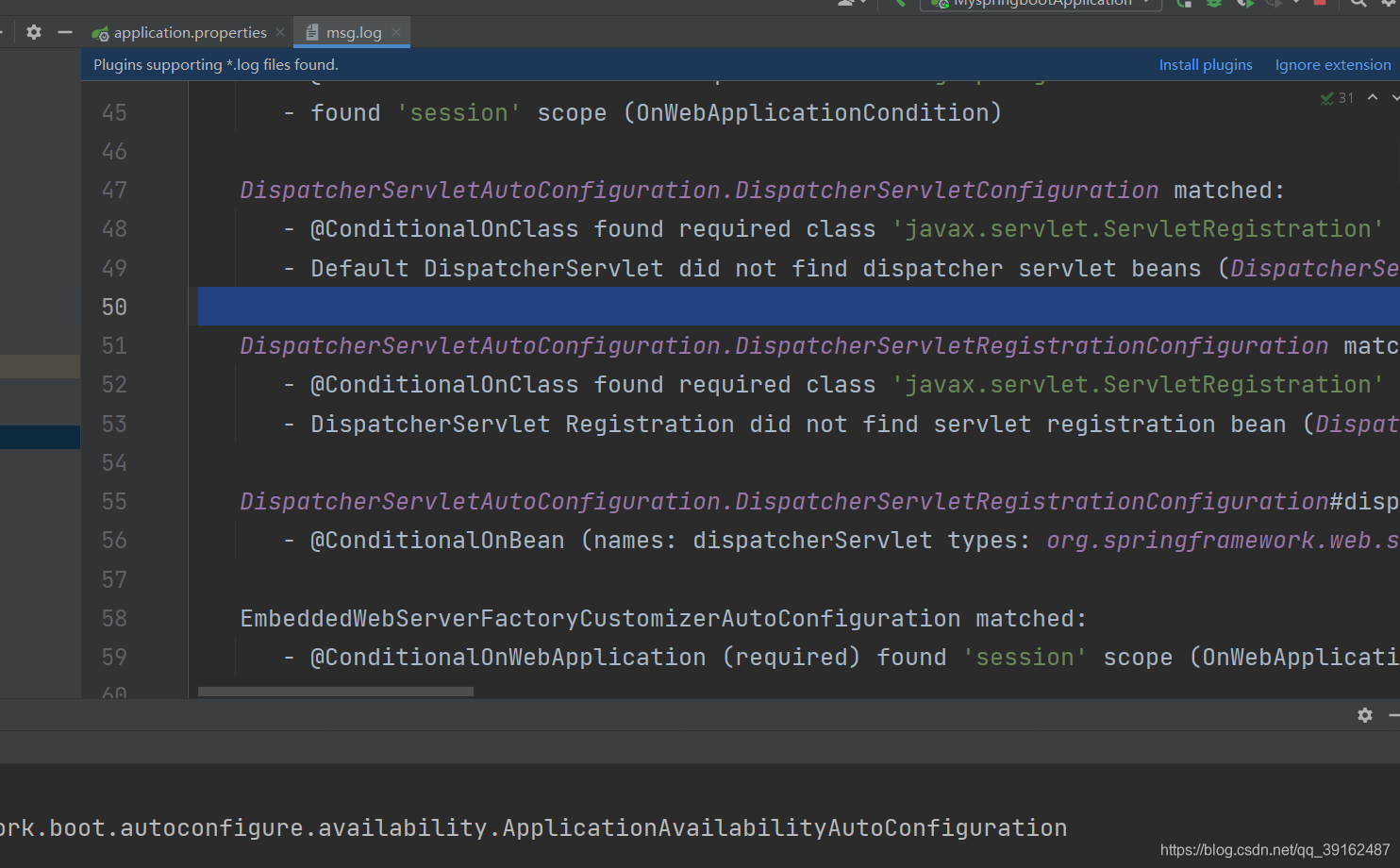Click 'Plugins supporting *.log files found.' notification
Viewport: 1400px width, 868px height.
coord(216,64)
